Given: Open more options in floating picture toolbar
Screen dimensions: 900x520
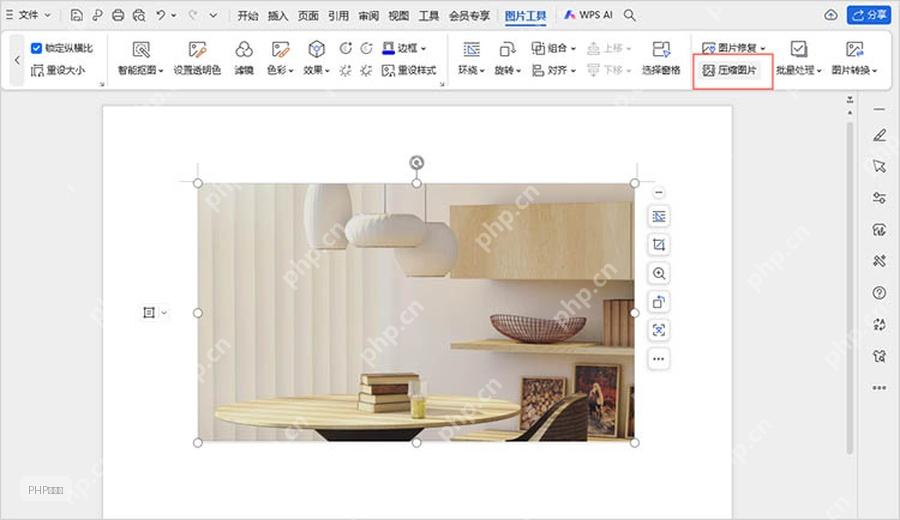Looking at the screenshot, I should (x=658, y=359).
